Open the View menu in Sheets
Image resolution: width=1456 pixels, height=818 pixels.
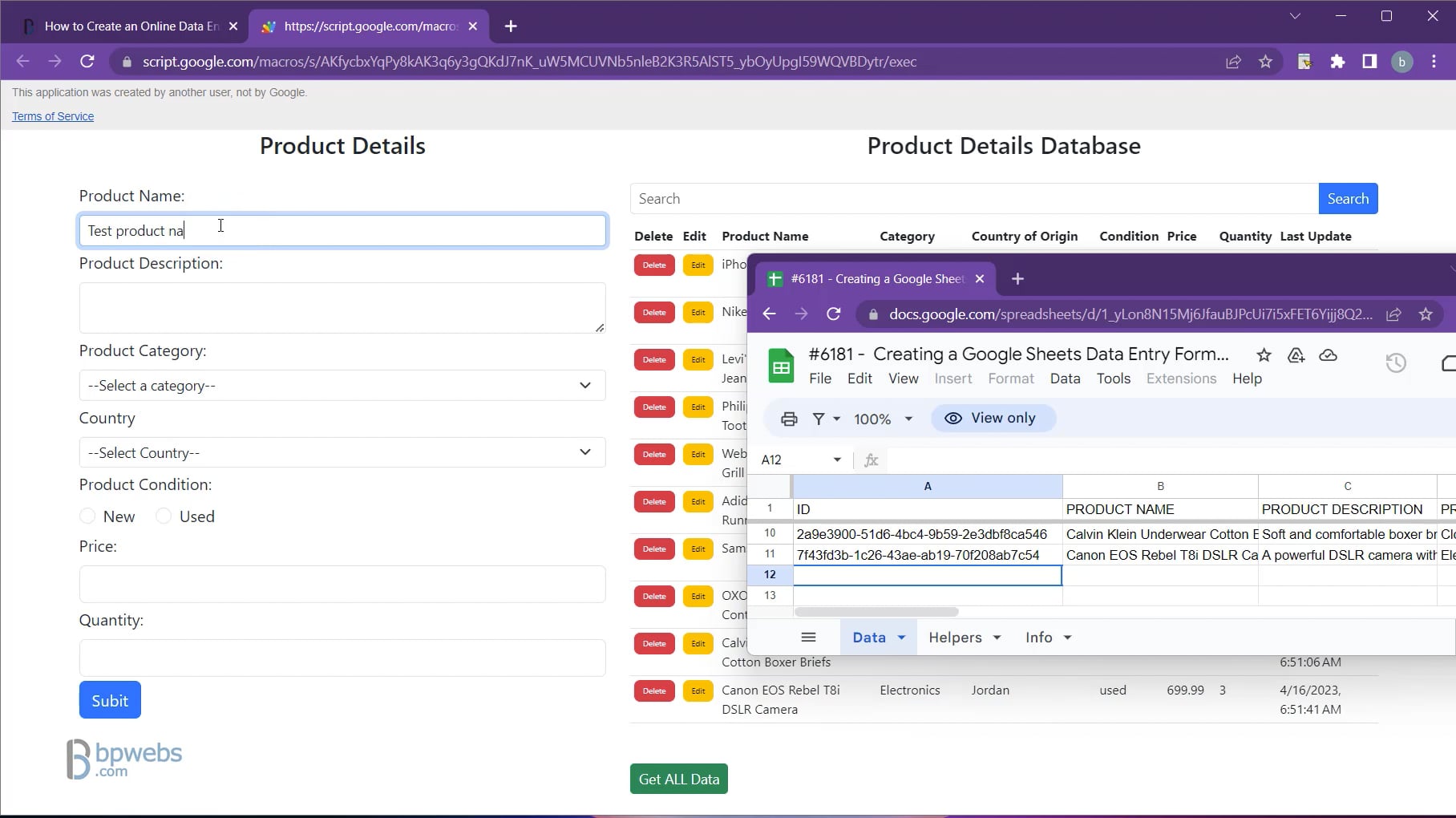coord(903,379)
